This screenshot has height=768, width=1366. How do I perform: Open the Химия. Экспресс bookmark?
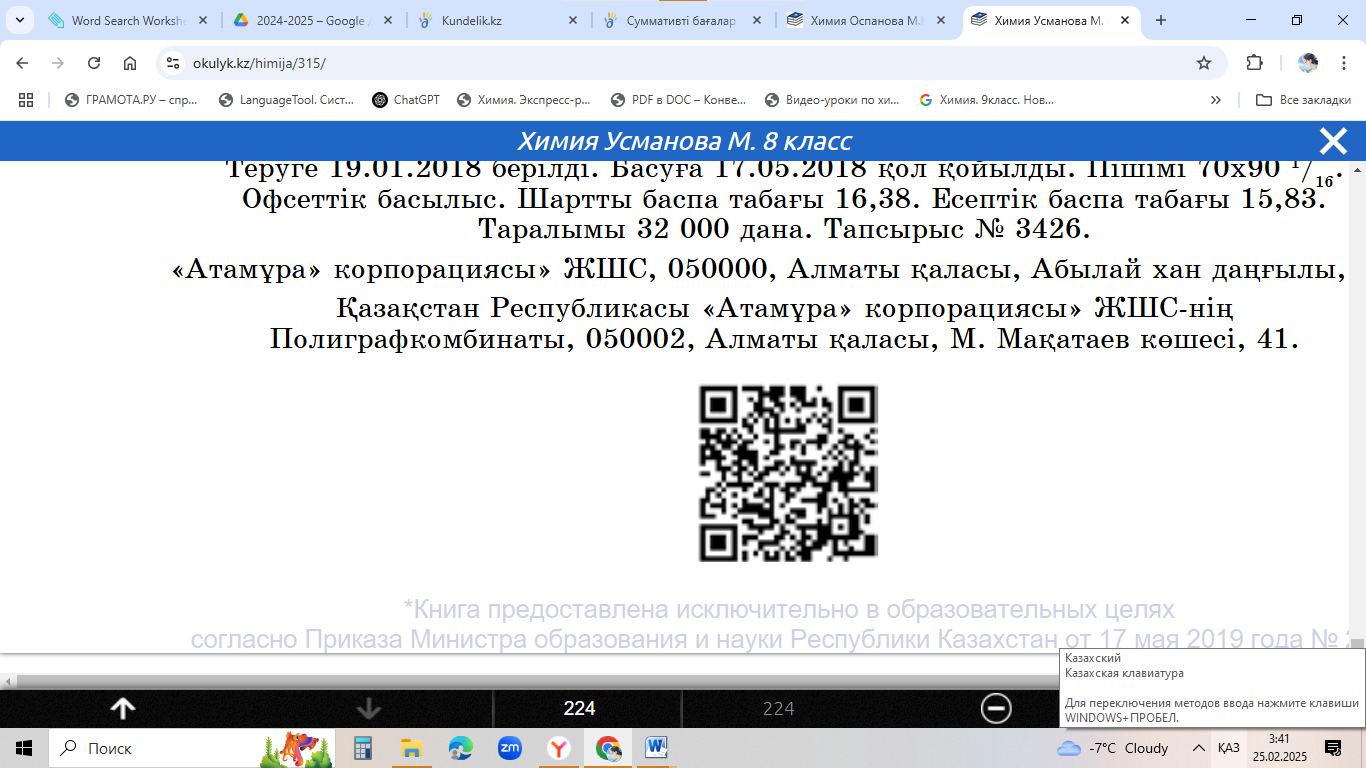pyautogui.click(x=523, y=100)
